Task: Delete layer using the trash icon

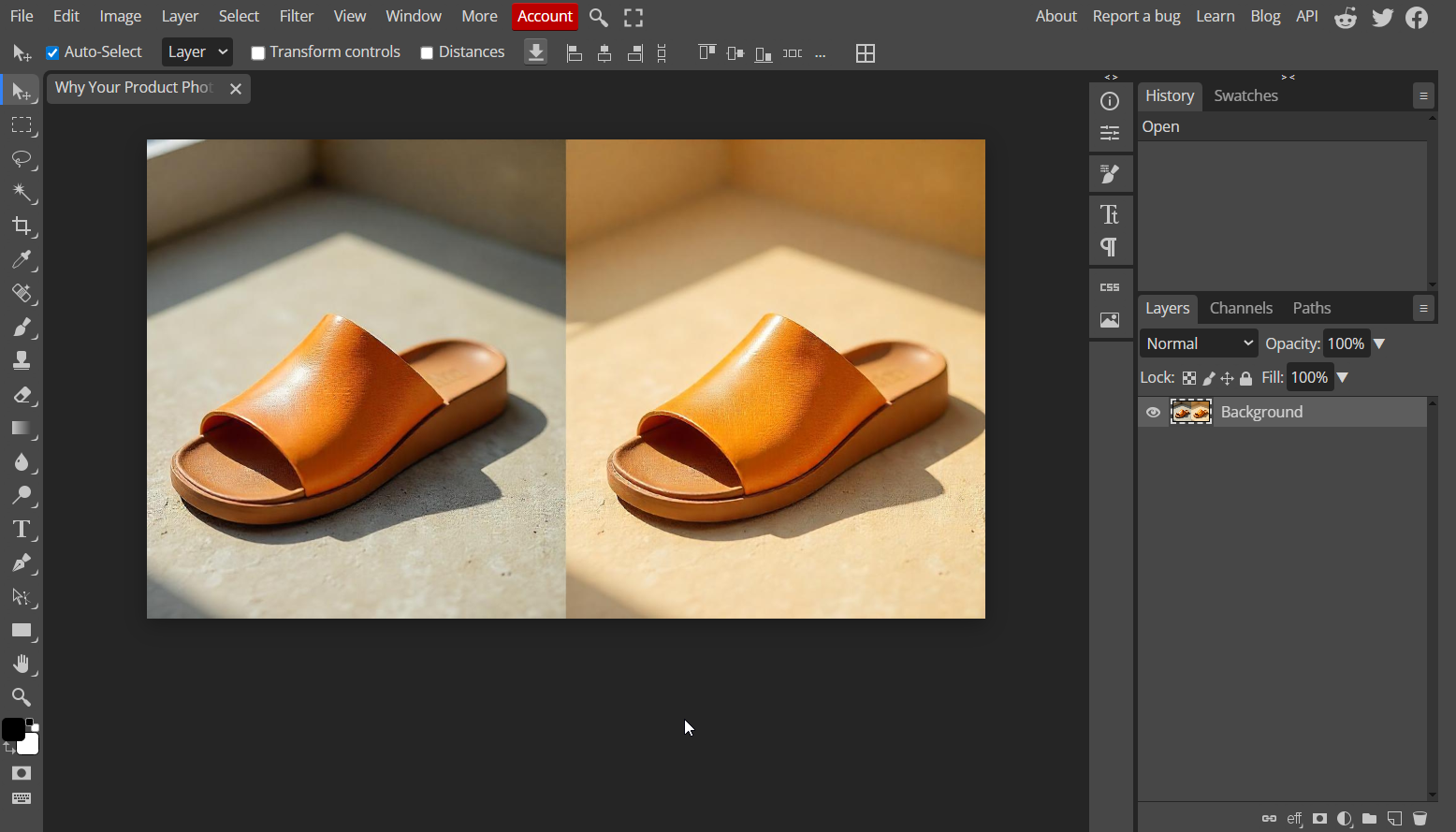Action: (x=1421, y=818)
